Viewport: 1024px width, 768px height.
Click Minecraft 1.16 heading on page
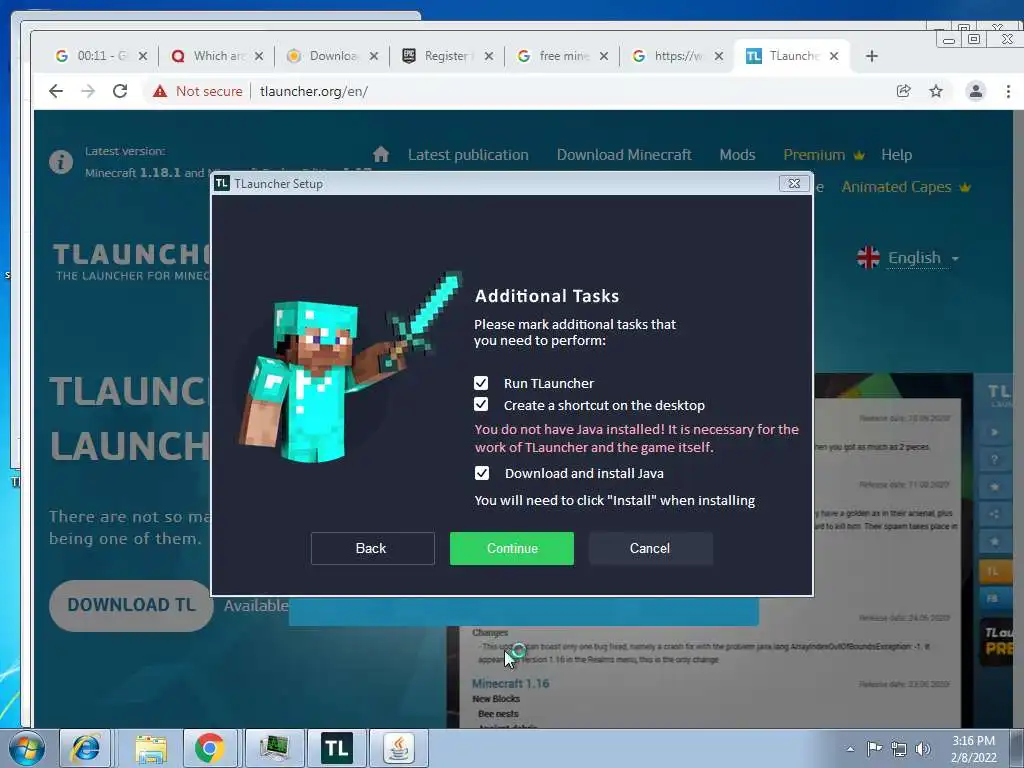pyautogui.click(x=510, y=683)
